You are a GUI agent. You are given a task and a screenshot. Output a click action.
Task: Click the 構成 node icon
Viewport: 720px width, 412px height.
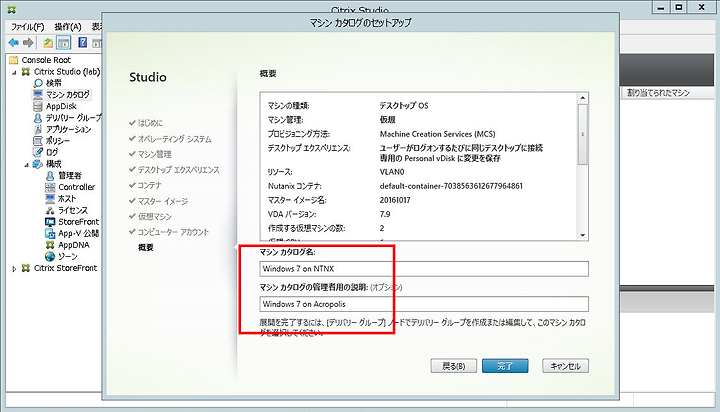pyautogui.click(x=38, y=164)
